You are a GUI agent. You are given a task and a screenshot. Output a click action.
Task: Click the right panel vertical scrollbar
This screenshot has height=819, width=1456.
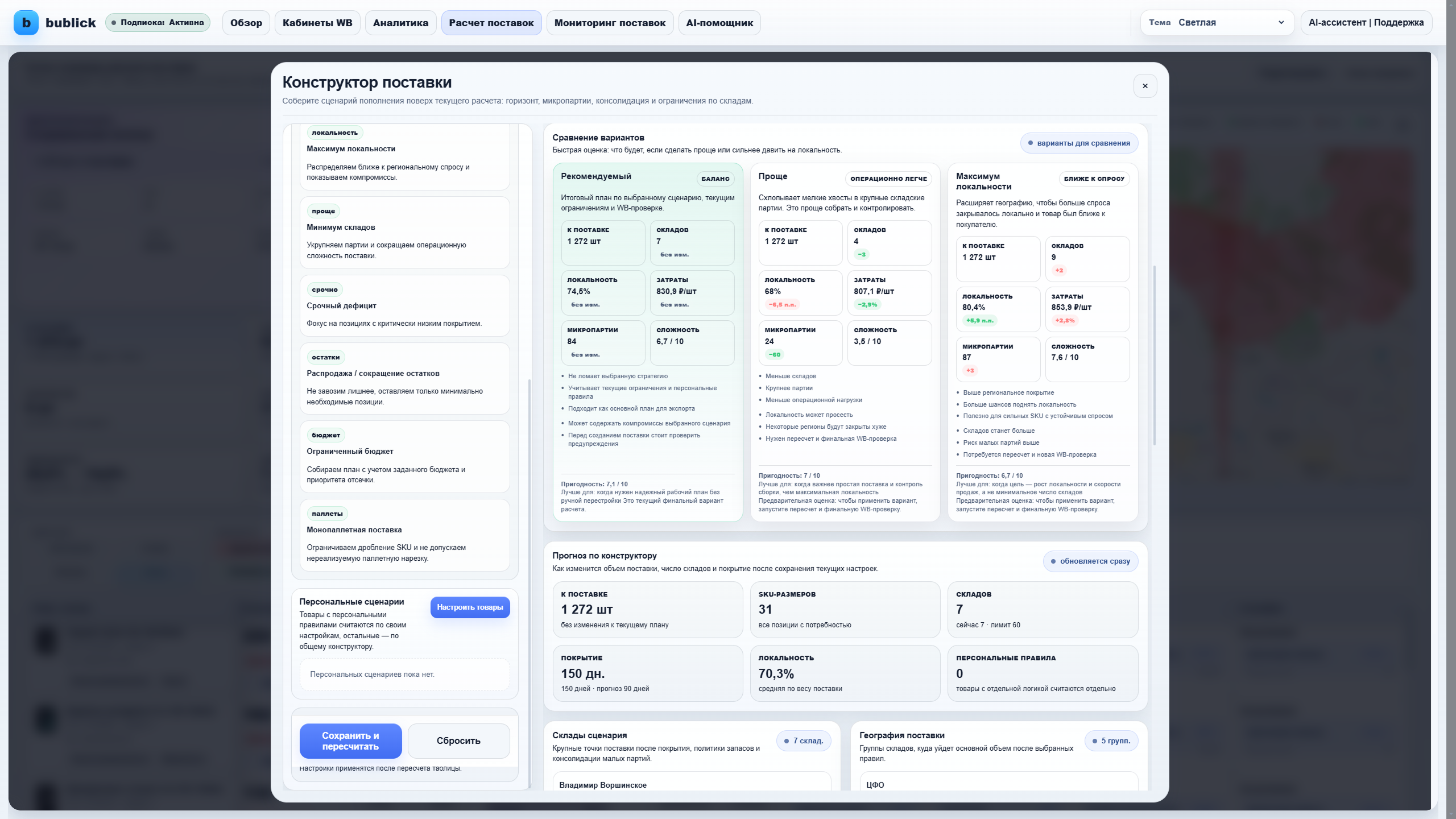(x=1154, y=355)
